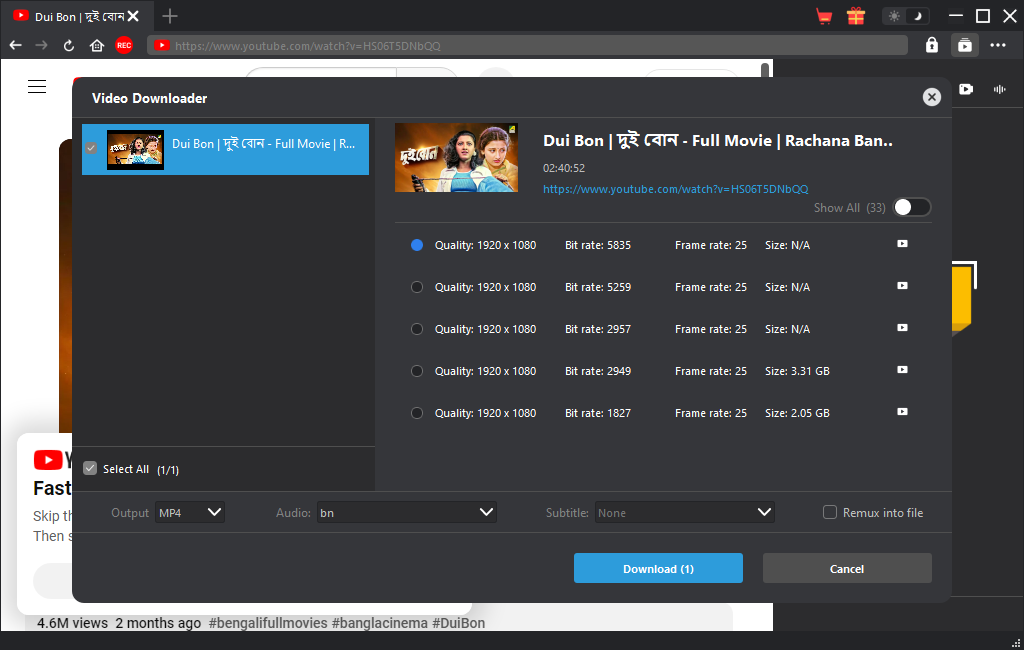Start recording with the REC button

pos(124,45)
